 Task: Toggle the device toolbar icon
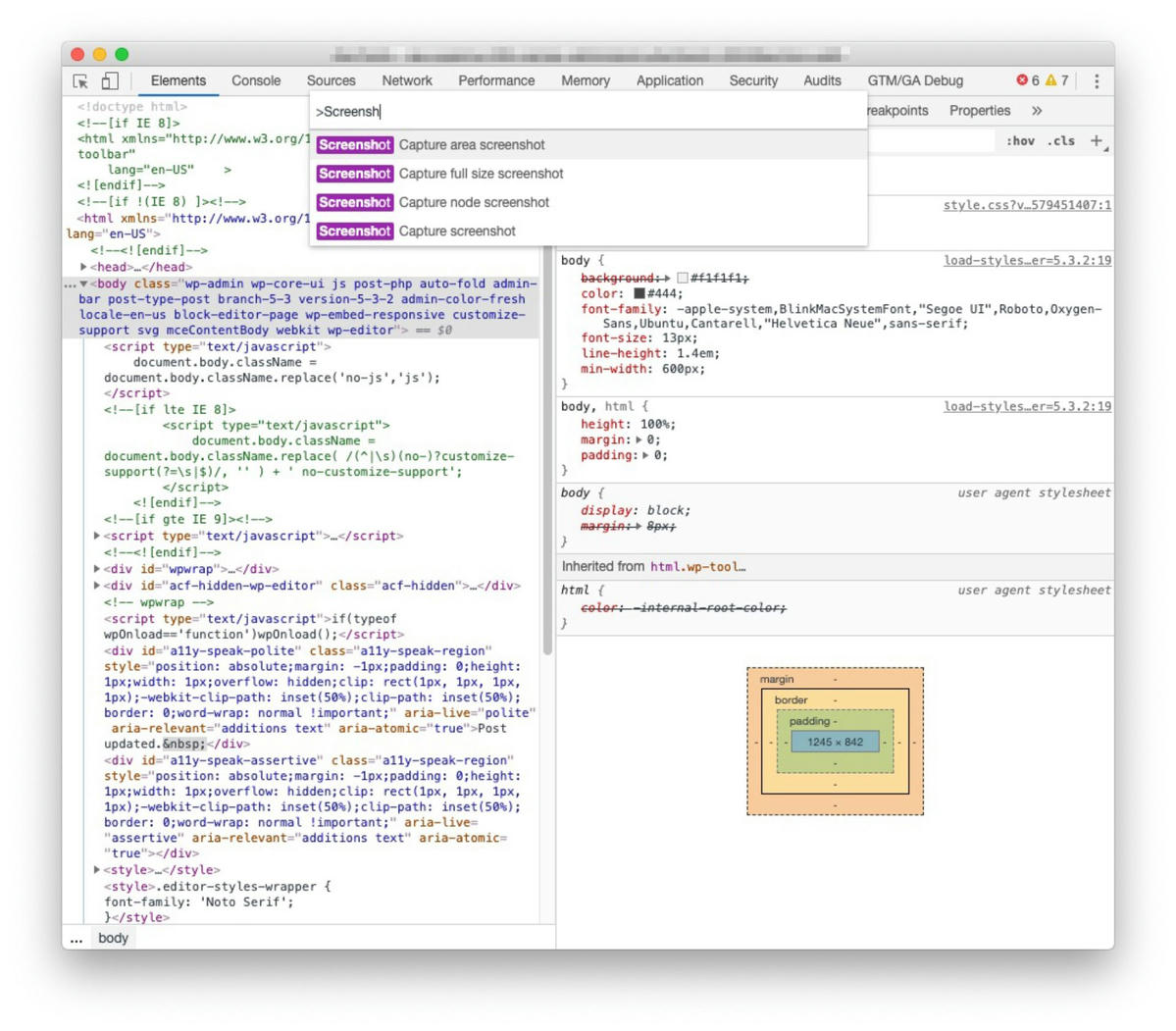(x=110, y=81)
